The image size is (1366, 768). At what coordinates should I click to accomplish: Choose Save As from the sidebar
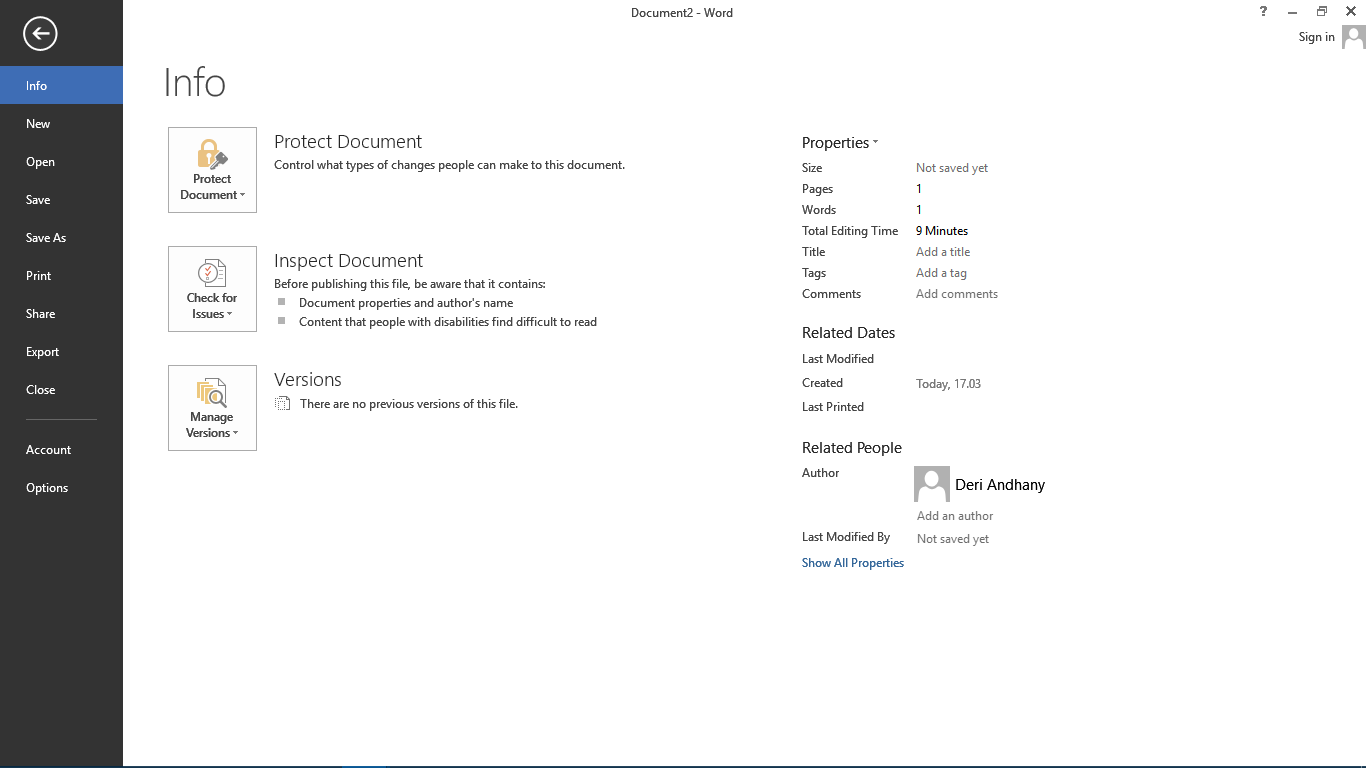[61, 237]
